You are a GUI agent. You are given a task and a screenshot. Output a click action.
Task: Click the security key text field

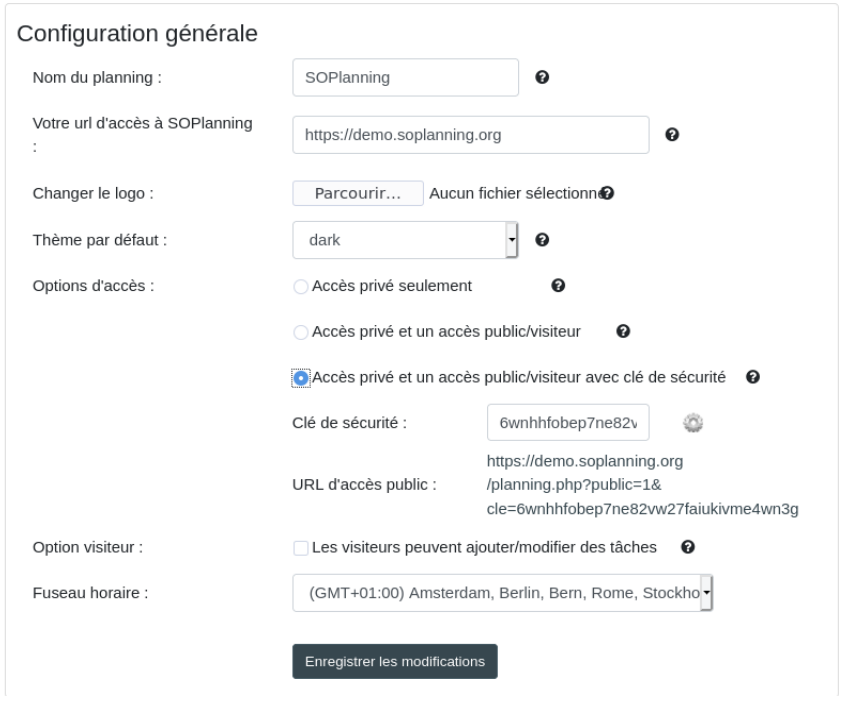[x=568, y=423]
